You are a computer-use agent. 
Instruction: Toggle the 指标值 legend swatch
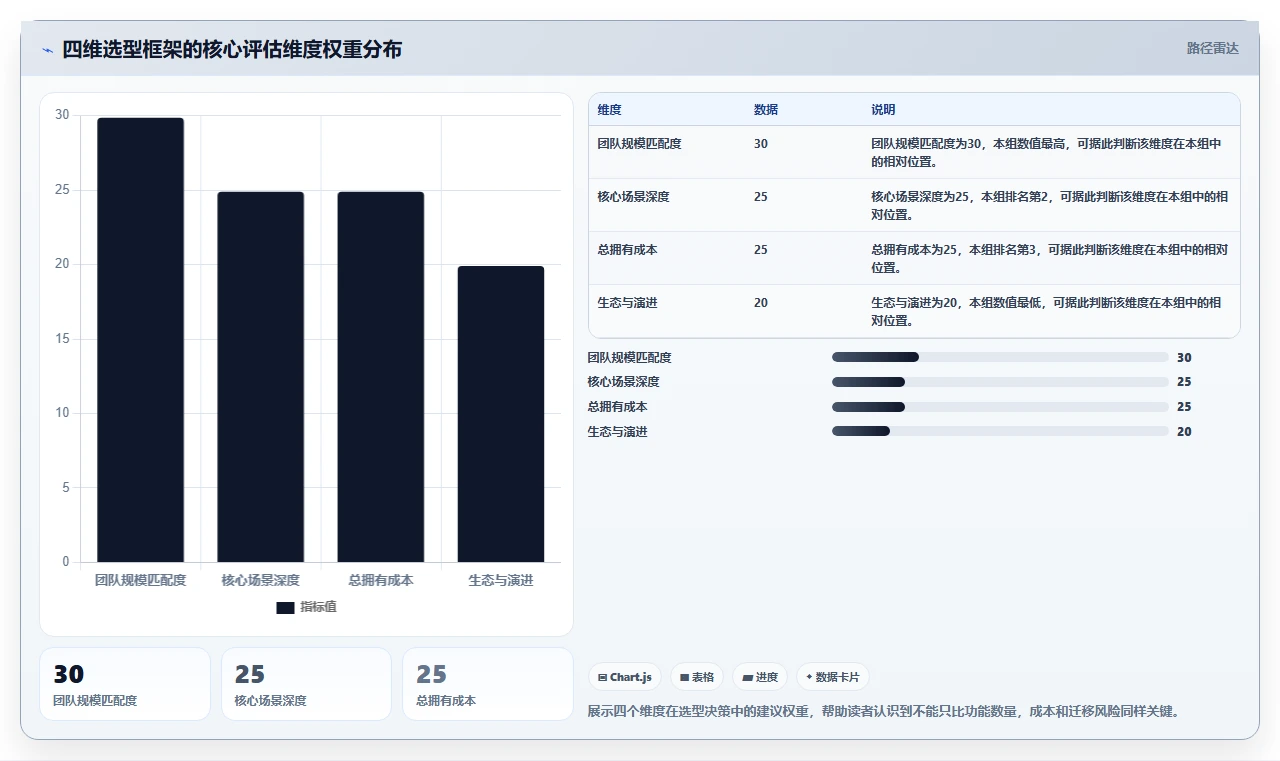(x=285, y=607)
